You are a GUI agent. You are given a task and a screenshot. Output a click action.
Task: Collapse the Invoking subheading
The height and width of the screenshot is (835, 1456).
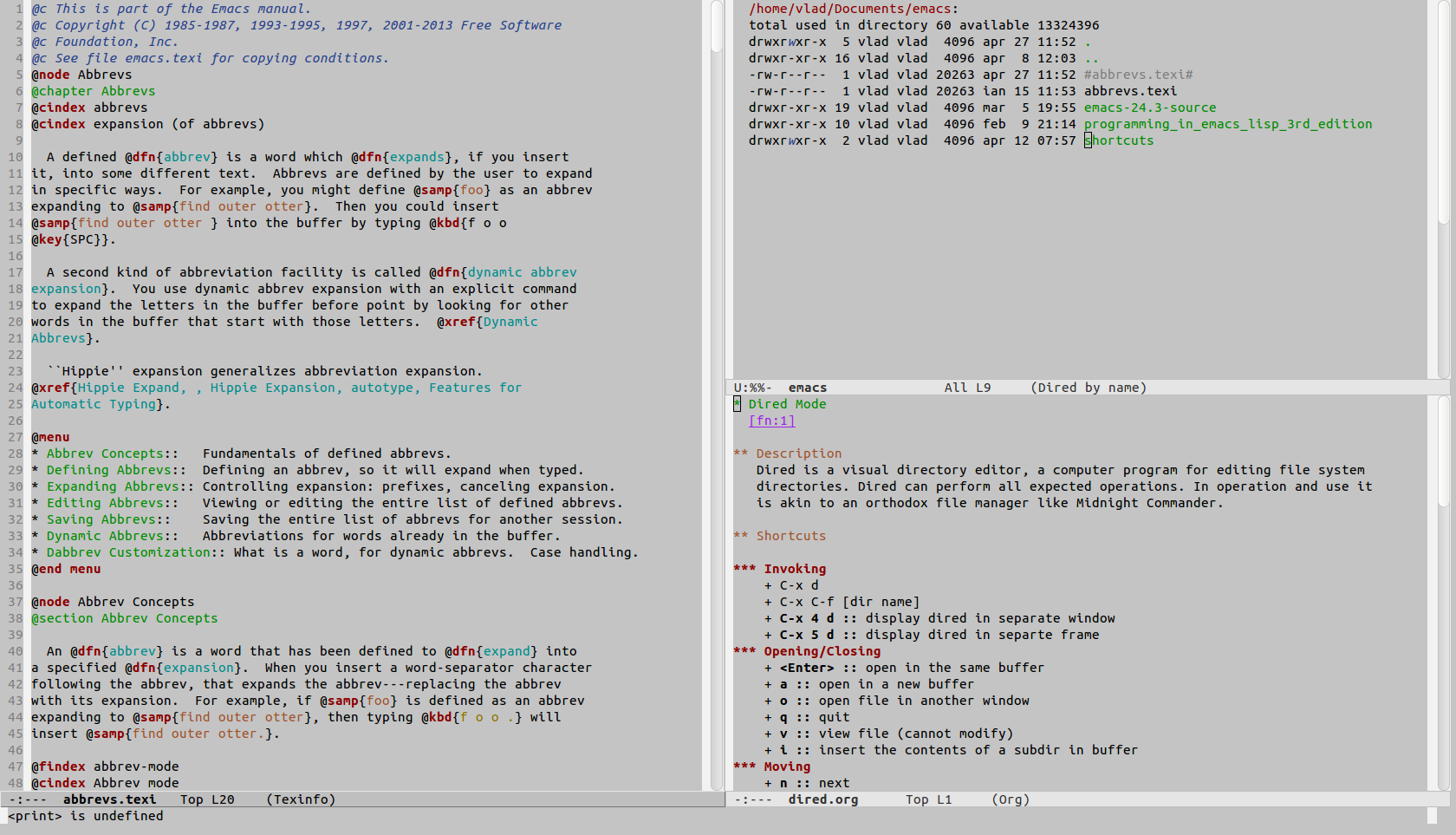pos(780,569)
